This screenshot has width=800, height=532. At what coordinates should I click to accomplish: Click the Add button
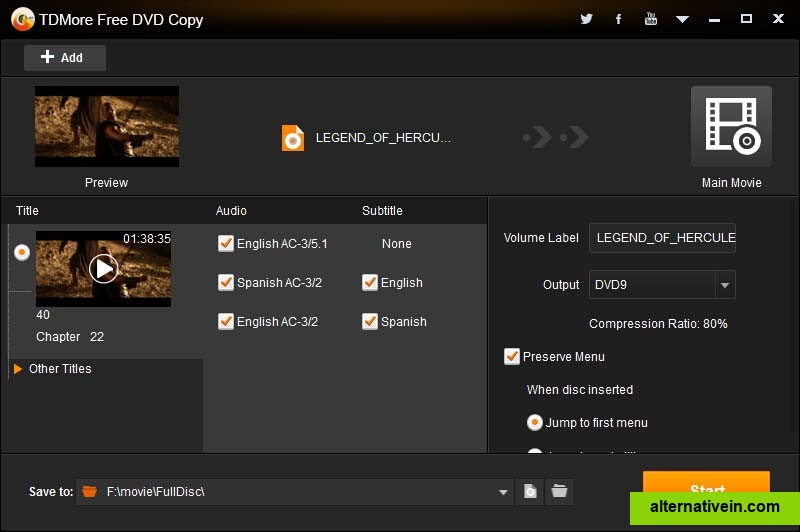[64, 58]
